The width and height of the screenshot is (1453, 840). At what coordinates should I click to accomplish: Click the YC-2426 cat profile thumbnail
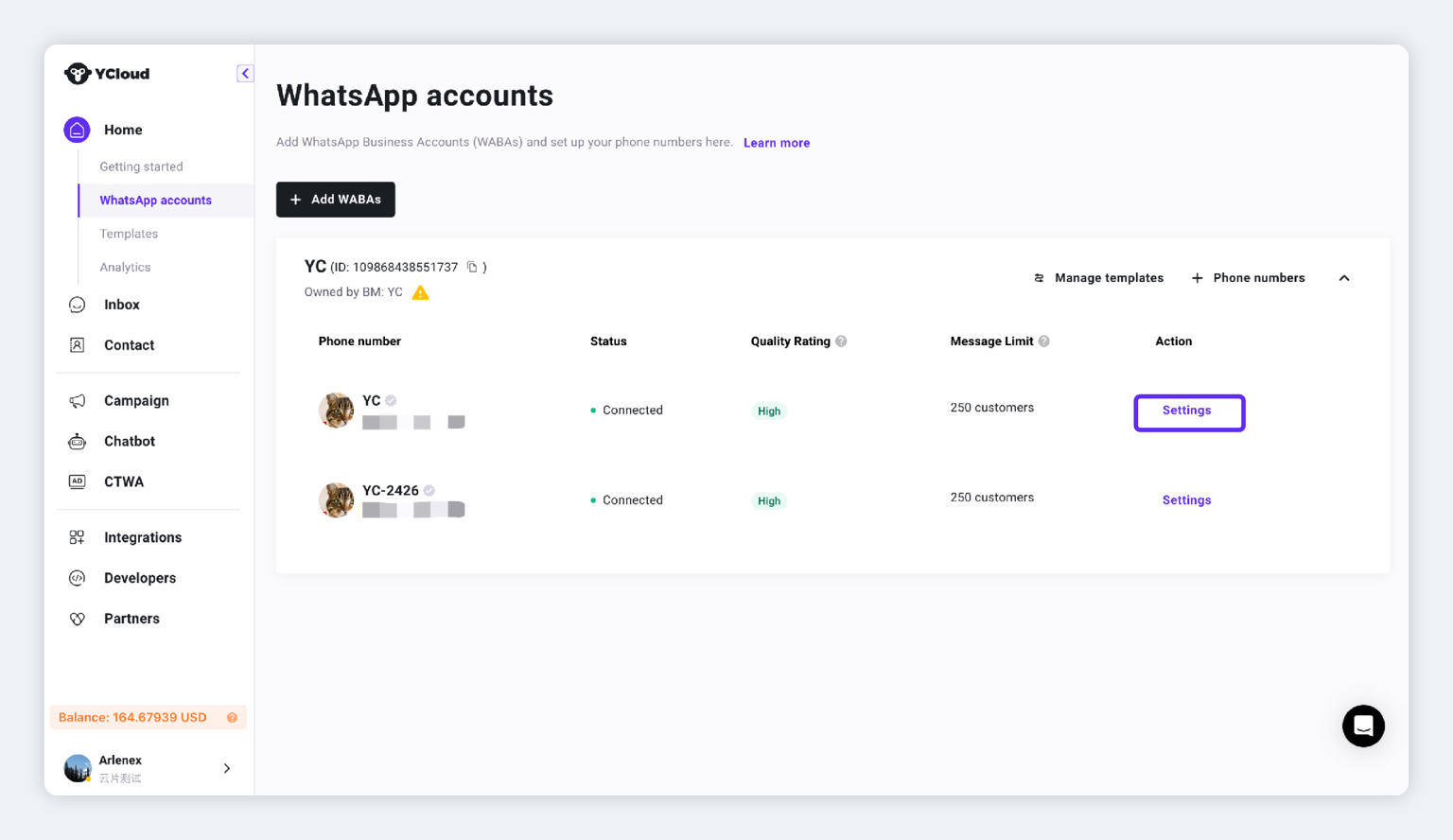(336, 500)
